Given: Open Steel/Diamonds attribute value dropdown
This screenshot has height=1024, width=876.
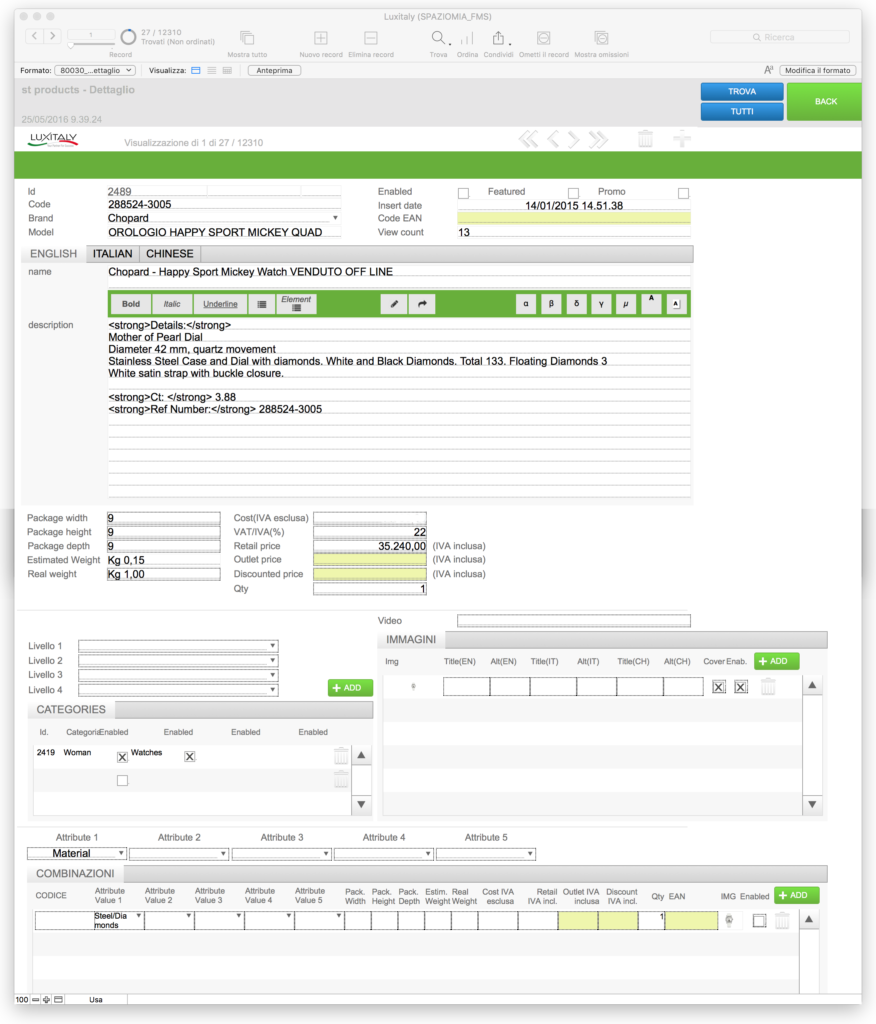Looking at the screenshot, I should [118, 920].
